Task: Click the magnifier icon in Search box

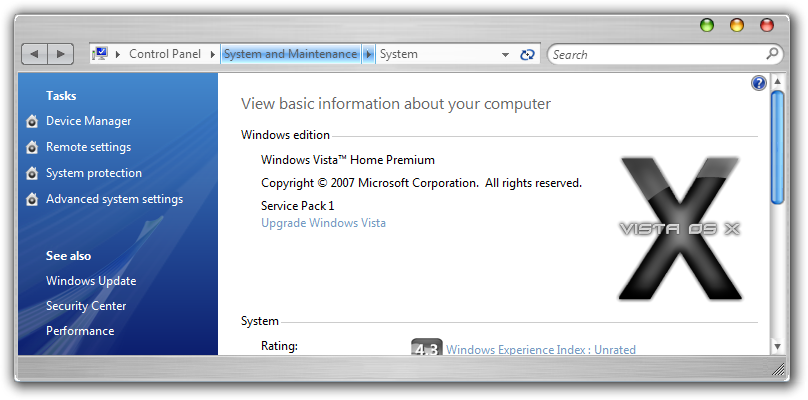Action: [772, 54]
